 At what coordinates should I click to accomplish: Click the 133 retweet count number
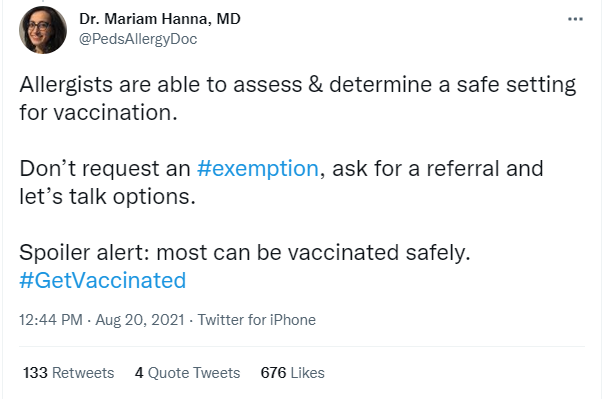tap(35, 373)
